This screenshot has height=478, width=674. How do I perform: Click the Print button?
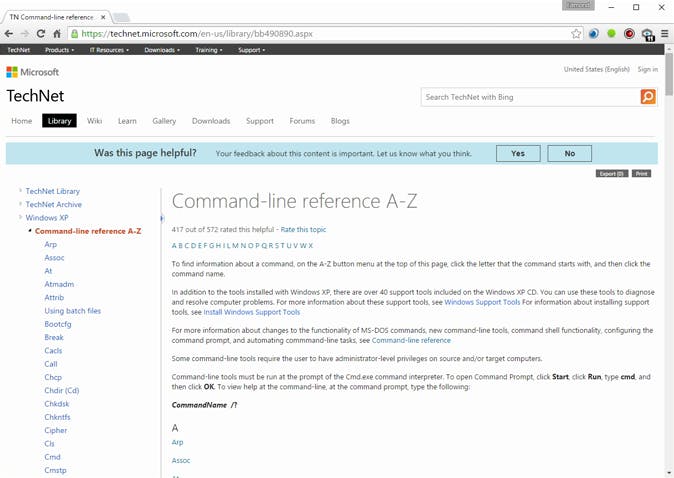[641, 174]
